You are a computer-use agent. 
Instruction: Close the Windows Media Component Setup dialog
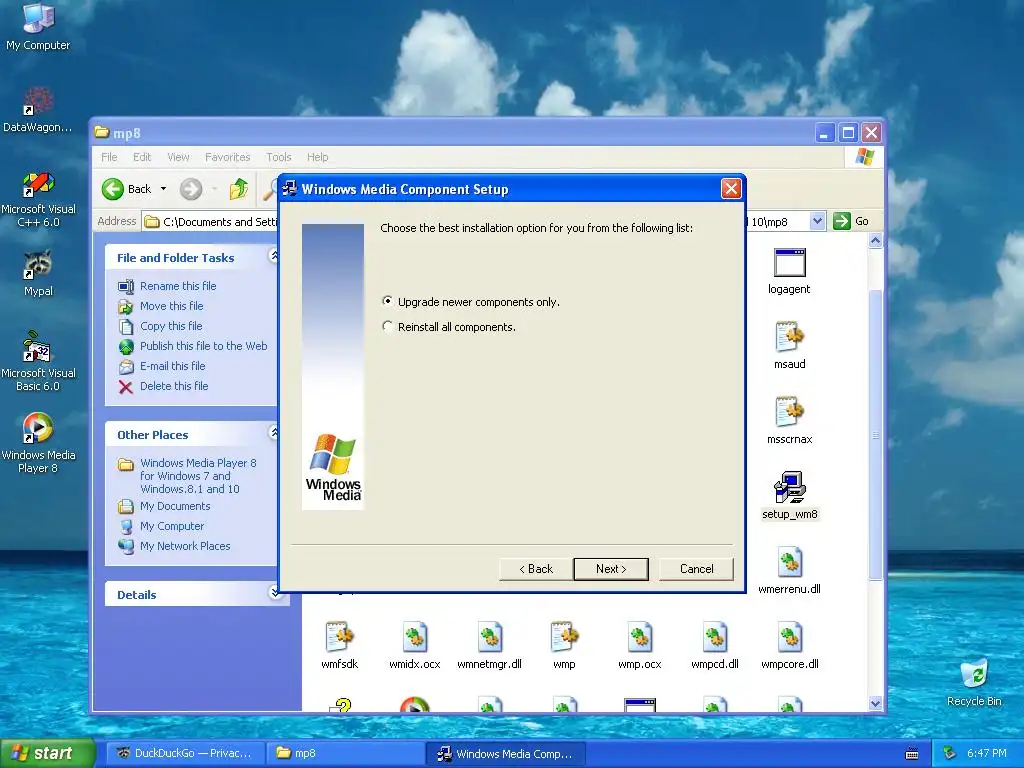point(731,189)
